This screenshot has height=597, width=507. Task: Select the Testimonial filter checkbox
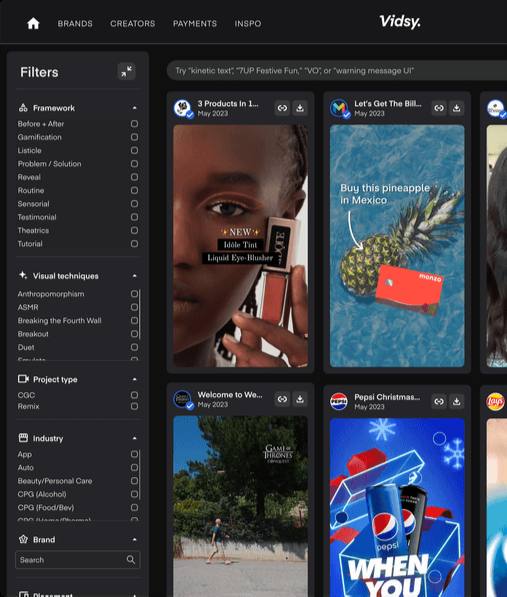[134, 217]
